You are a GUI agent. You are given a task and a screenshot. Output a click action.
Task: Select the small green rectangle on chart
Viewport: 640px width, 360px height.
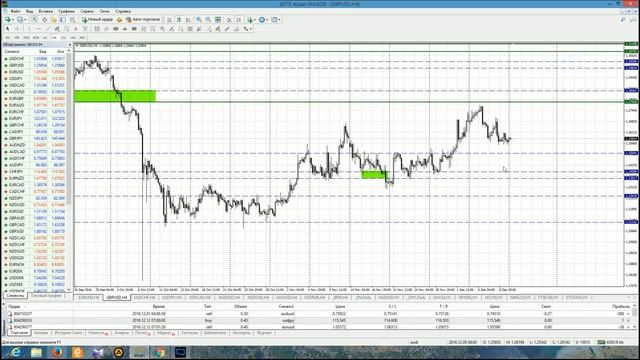pos(374,175)
